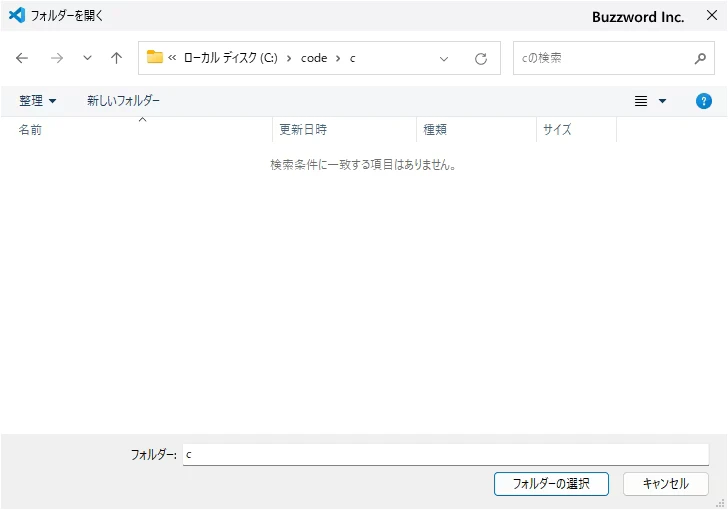Sort by サイズ column header
The image size is (728, 510).
577,130
